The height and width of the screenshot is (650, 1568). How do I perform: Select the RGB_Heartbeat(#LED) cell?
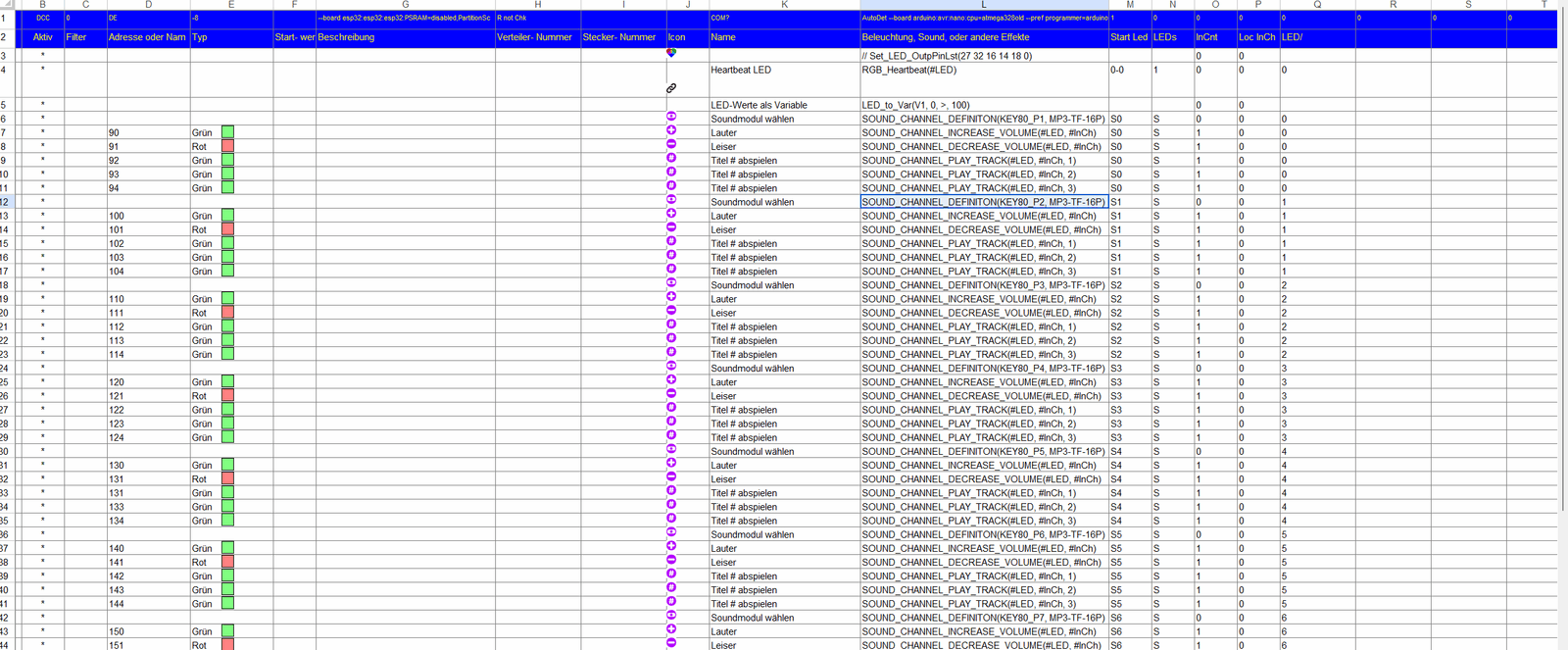point(984,71)
